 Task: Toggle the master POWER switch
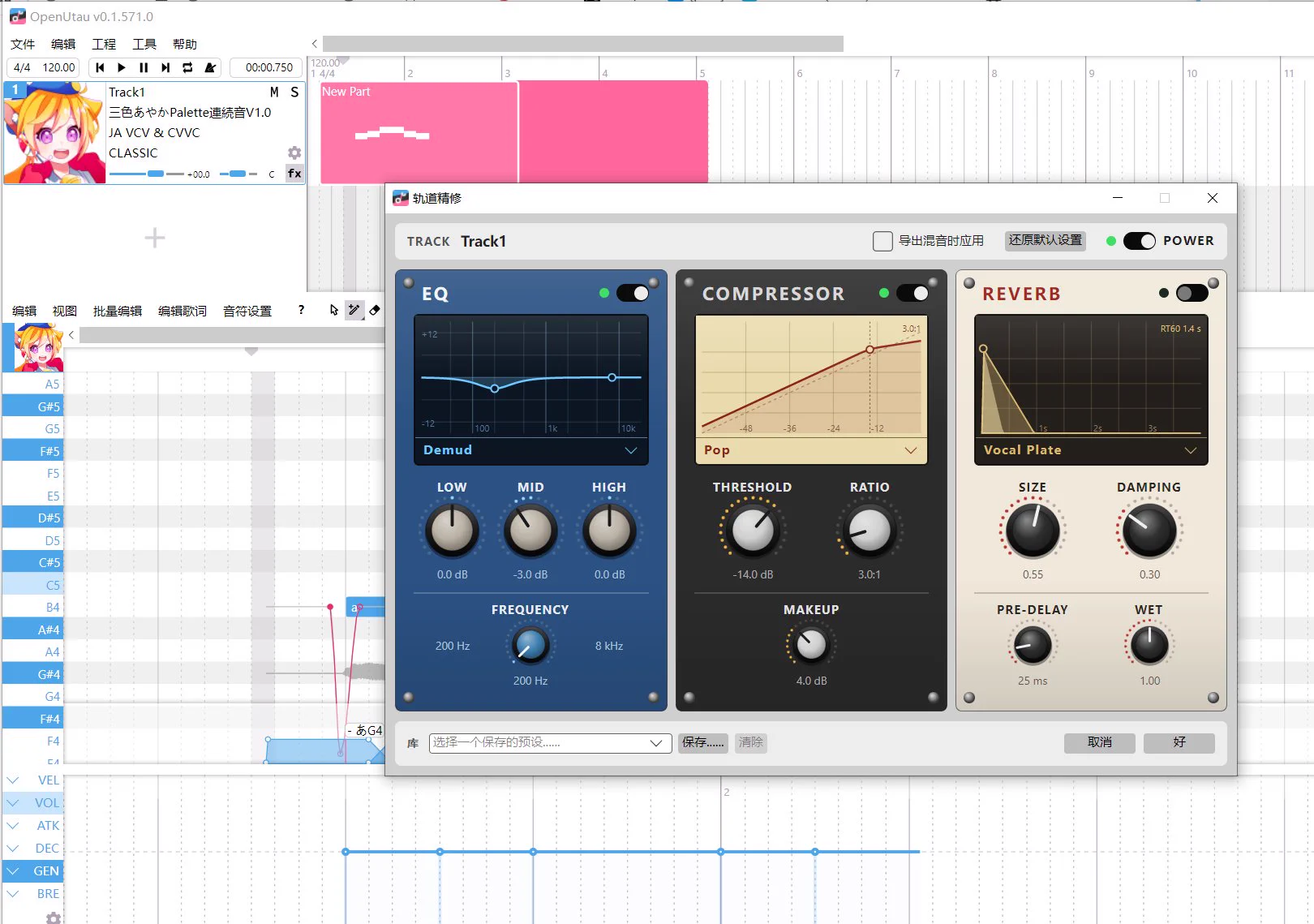[x=1140, y=241]
